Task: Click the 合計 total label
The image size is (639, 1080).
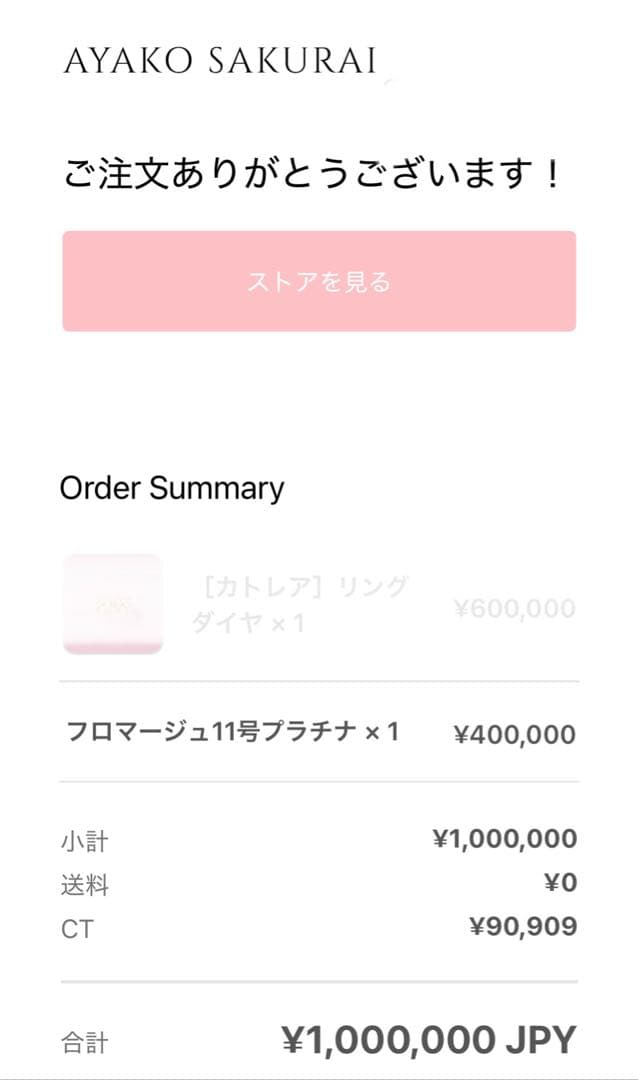Action: click(x=84, y=1044)
